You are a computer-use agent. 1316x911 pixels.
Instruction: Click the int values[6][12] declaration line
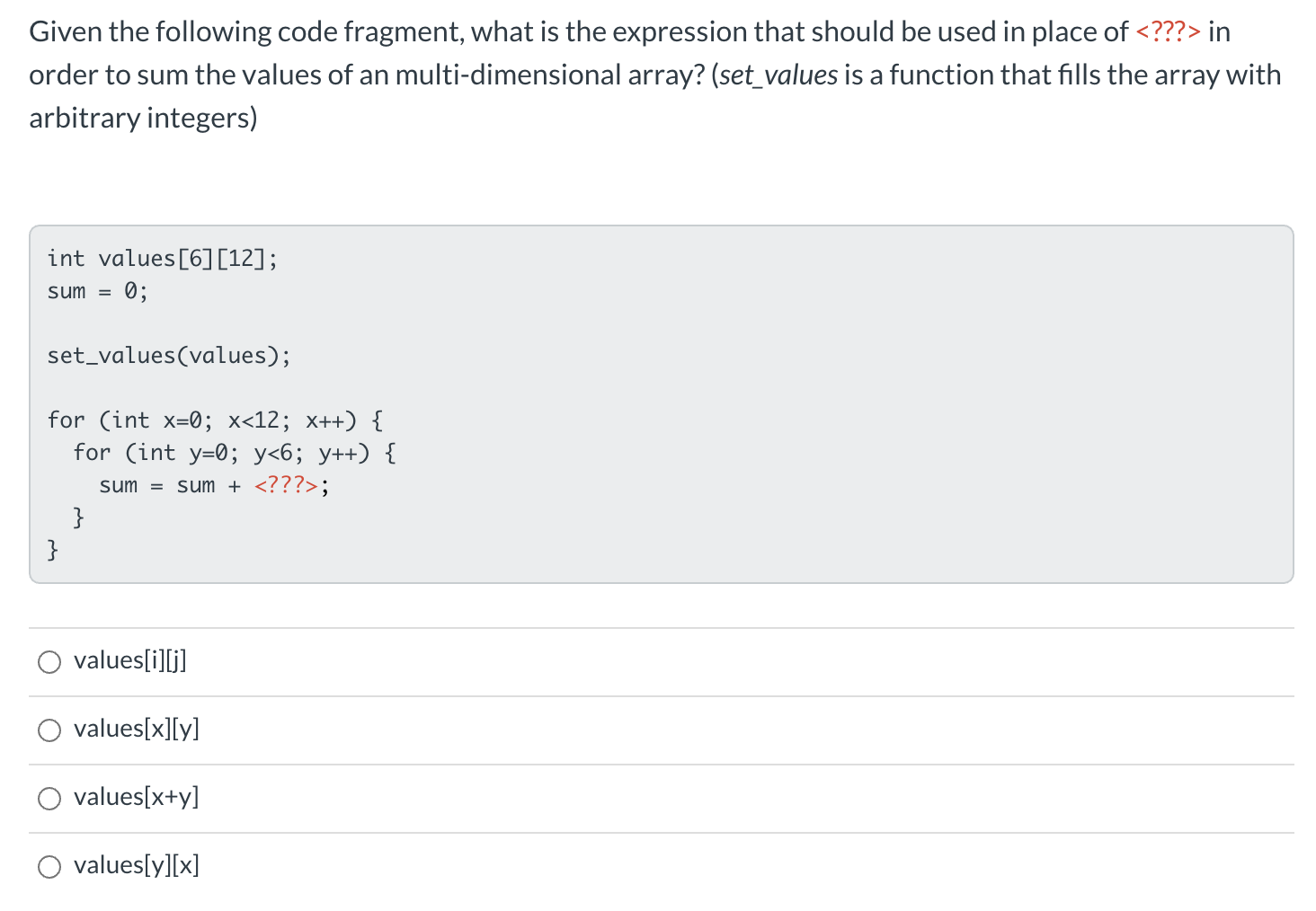162,259
